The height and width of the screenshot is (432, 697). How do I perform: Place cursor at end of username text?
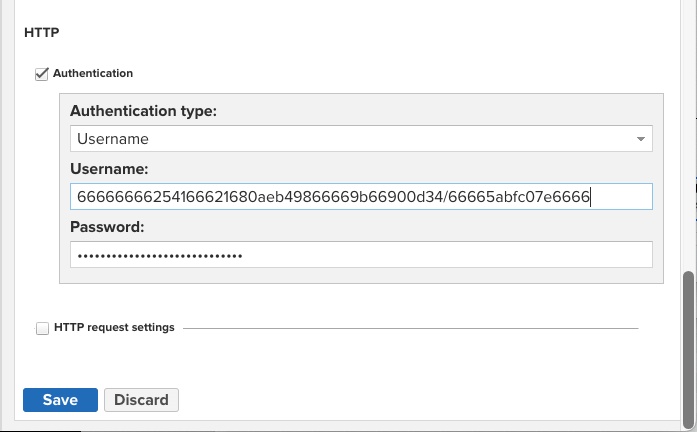[x=592, y=197]
